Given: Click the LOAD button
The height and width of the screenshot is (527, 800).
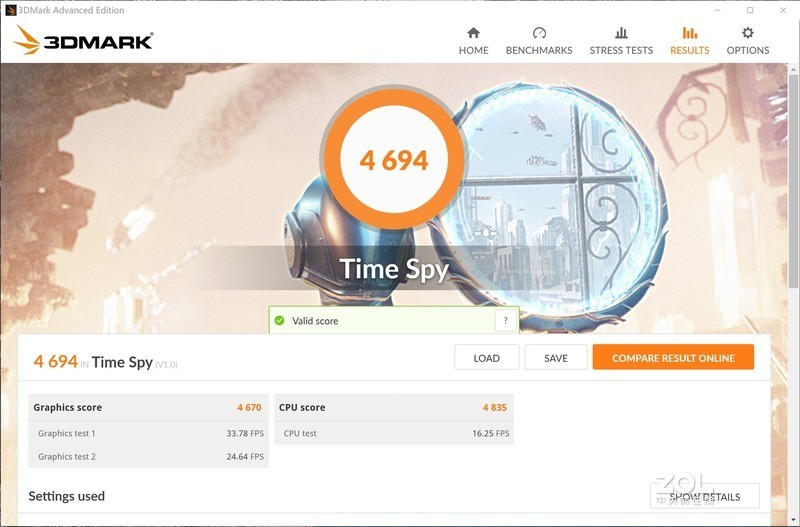Looking at the screenshot, I should (x=487, y=357).
